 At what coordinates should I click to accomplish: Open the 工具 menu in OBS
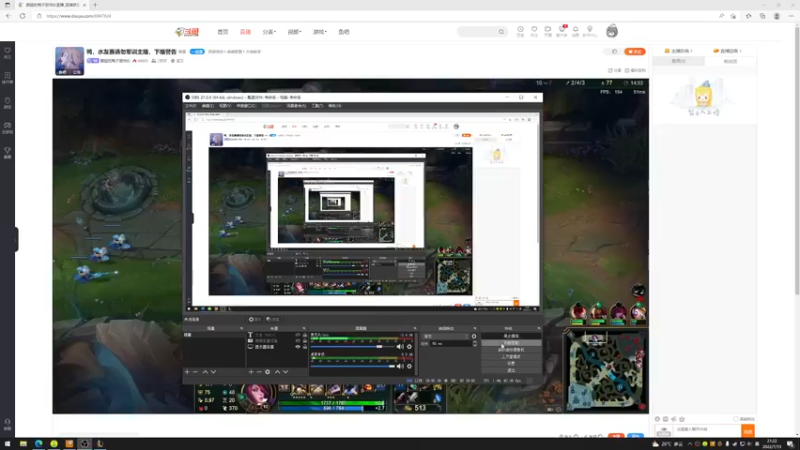(x=317, y=106)
